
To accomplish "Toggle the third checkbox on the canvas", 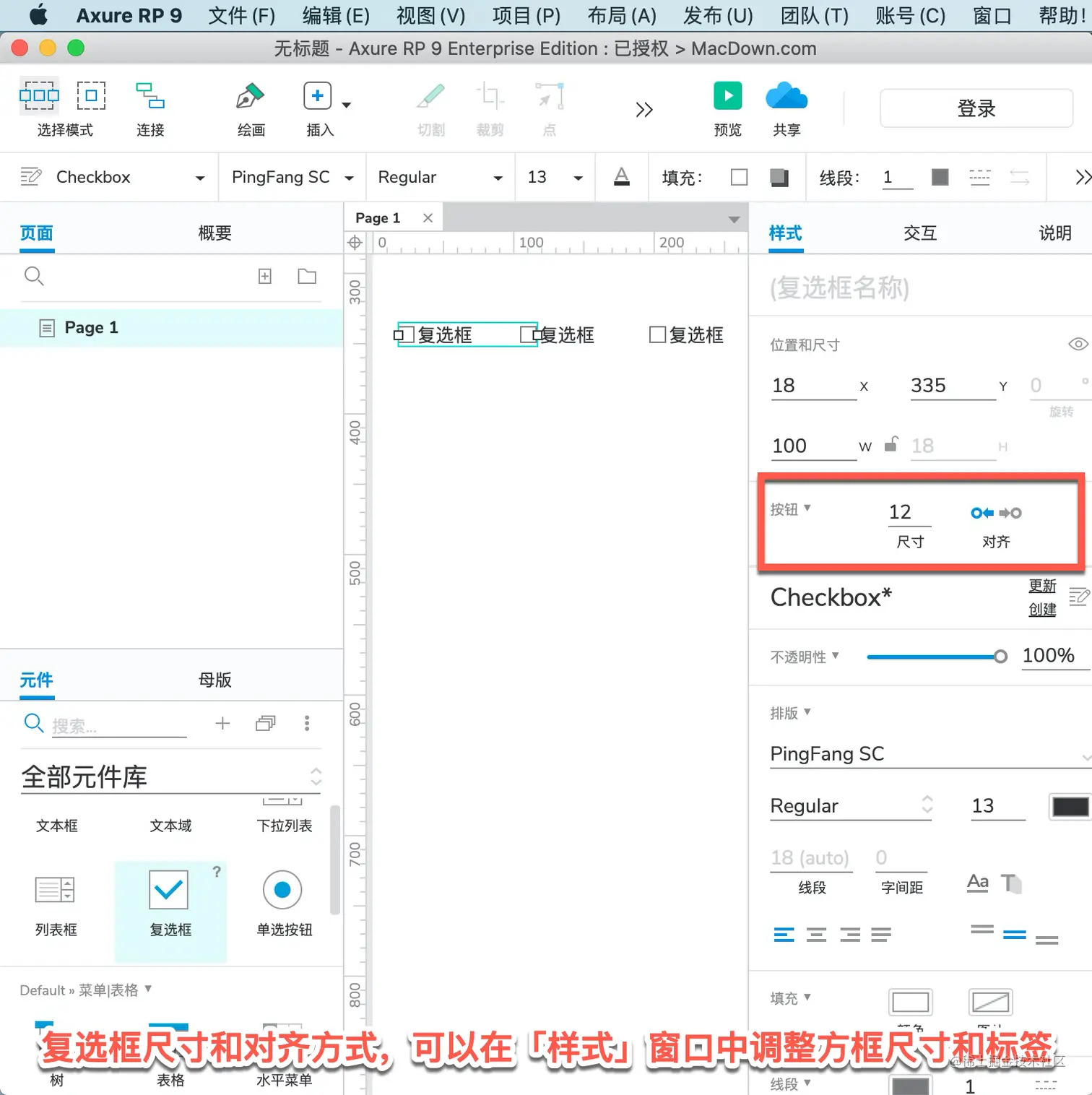I will [657, 334].
